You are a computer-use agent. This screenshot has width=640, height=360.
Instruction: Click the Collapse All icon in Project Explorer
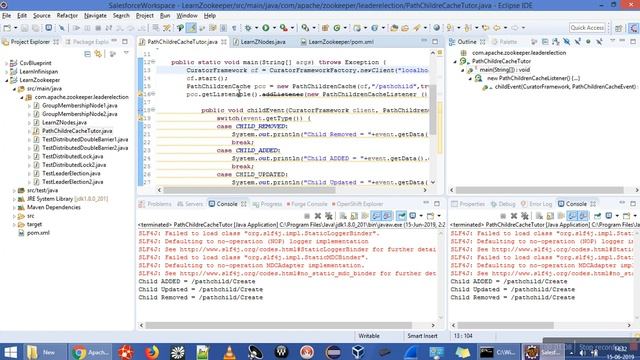(87, 53)
